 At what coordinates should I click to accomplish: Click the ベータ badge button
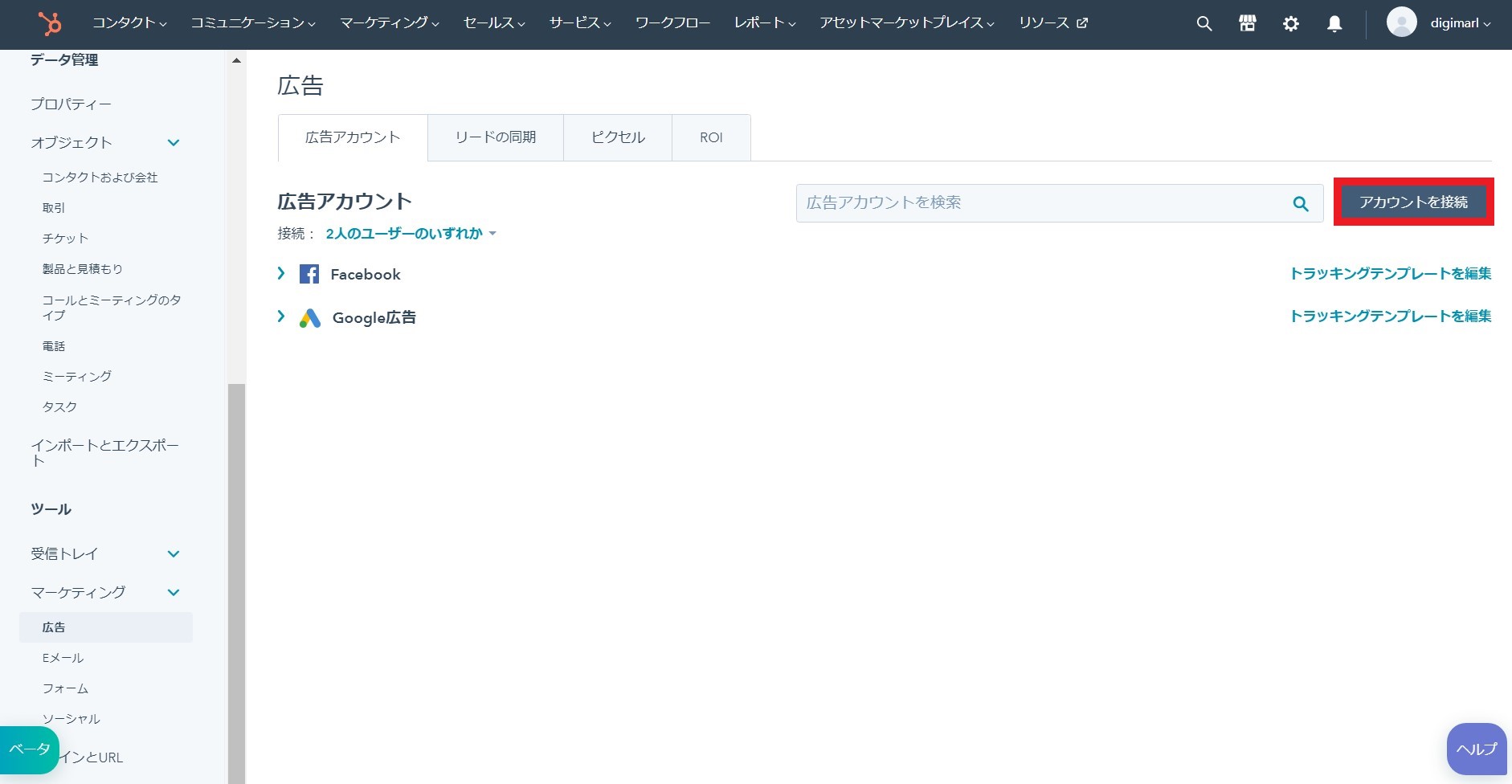[x=29, y=749]
